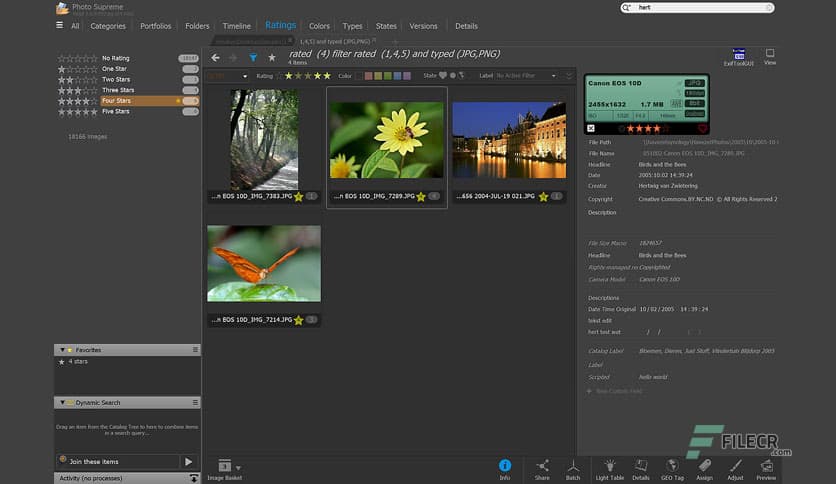Filter by green color swatch

[x=388, y=76]
